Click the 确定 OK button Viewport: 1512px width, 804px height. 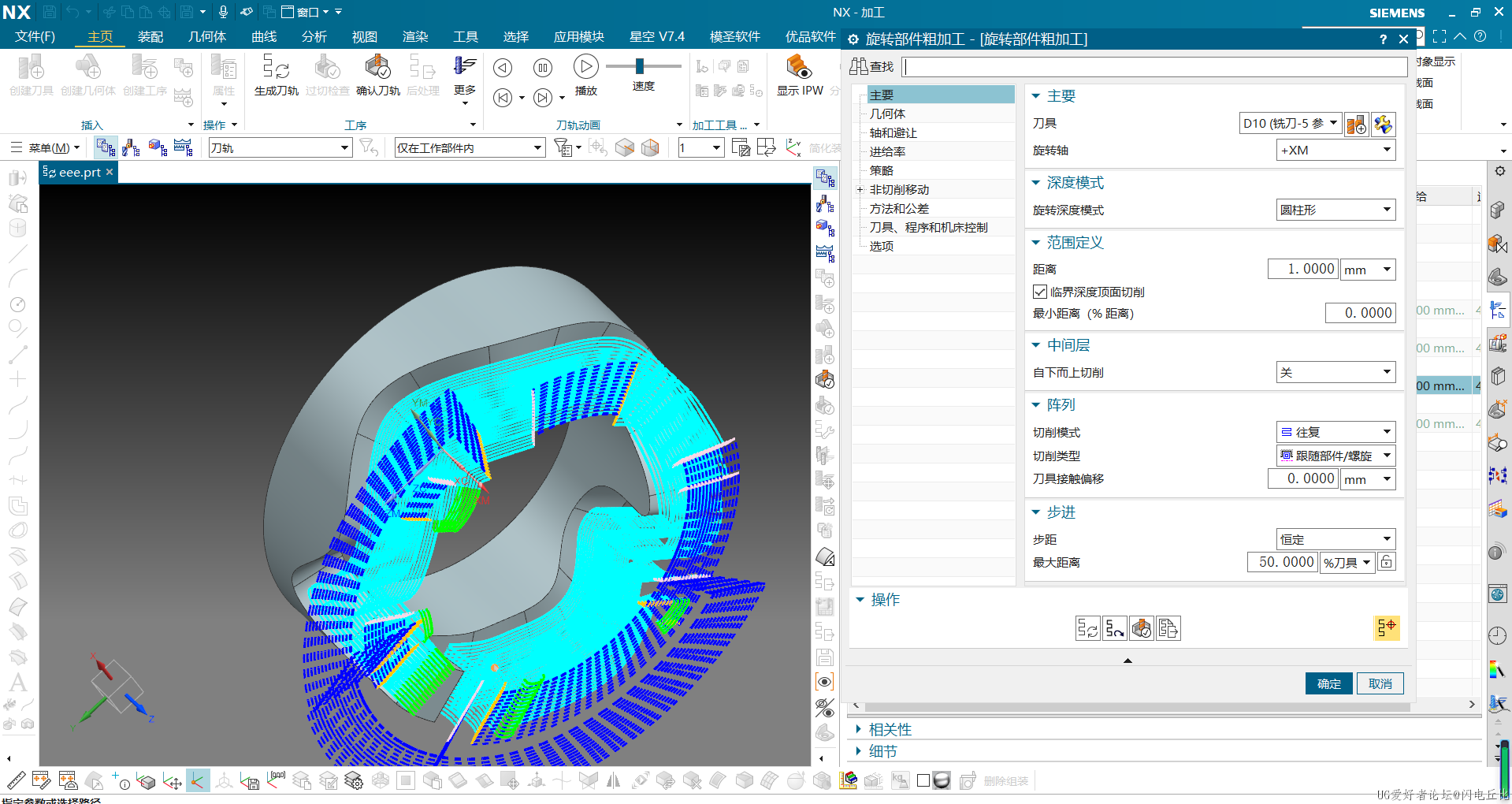click(x=1328, y=683)
